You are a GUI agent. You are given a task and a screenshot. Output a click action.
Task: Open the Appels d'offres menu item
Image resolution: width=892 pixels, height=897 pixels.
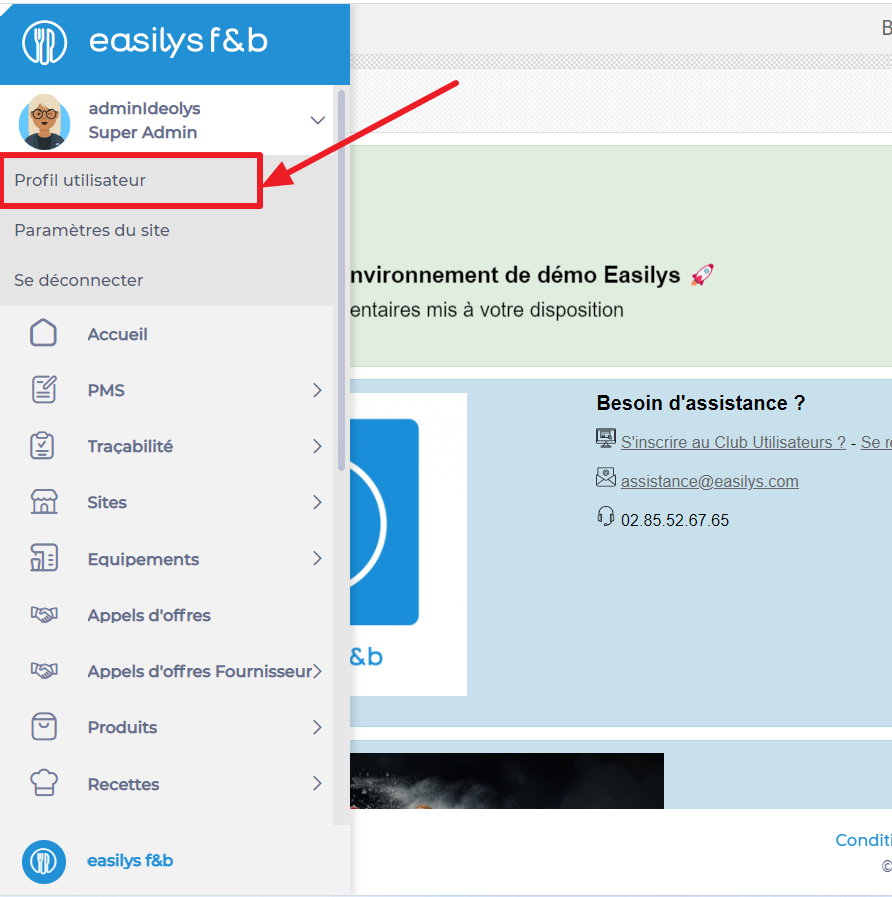click(x=149, y=615)
